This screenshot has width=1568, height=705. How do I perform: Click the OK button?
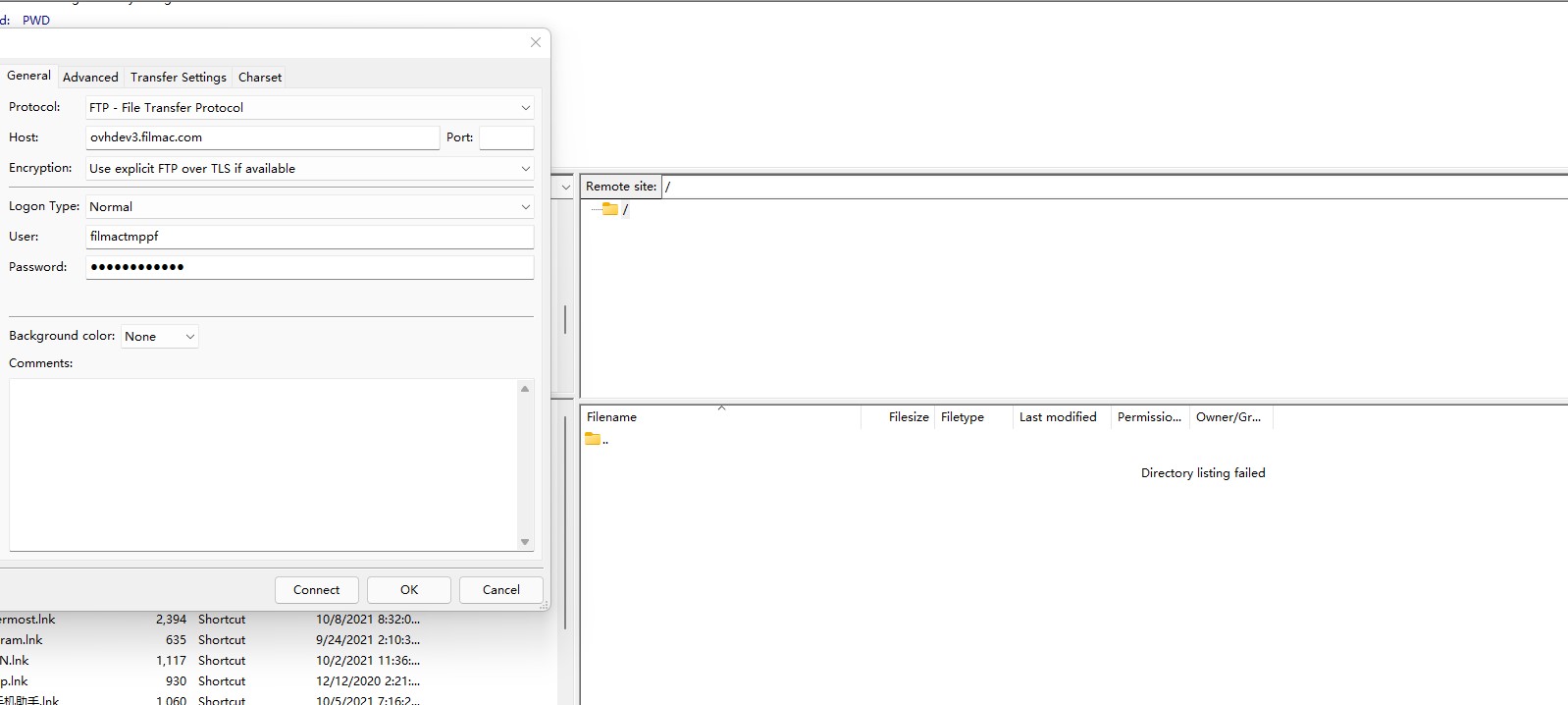(409, 590)
